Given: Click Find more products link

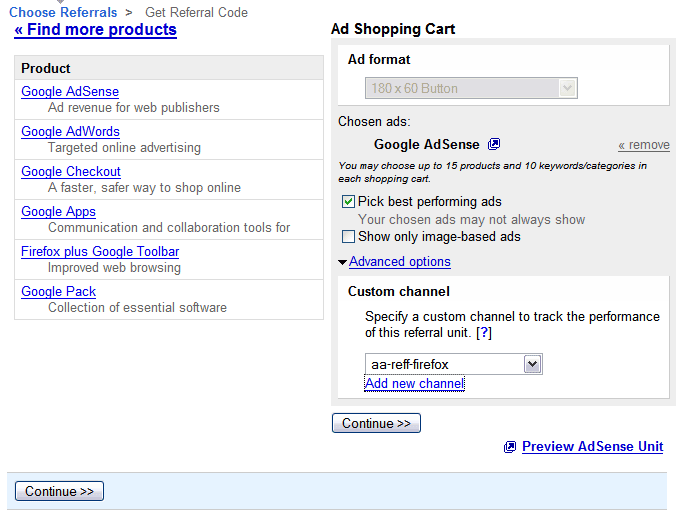Looking at the screenshot, I should (x=95, y=30).
